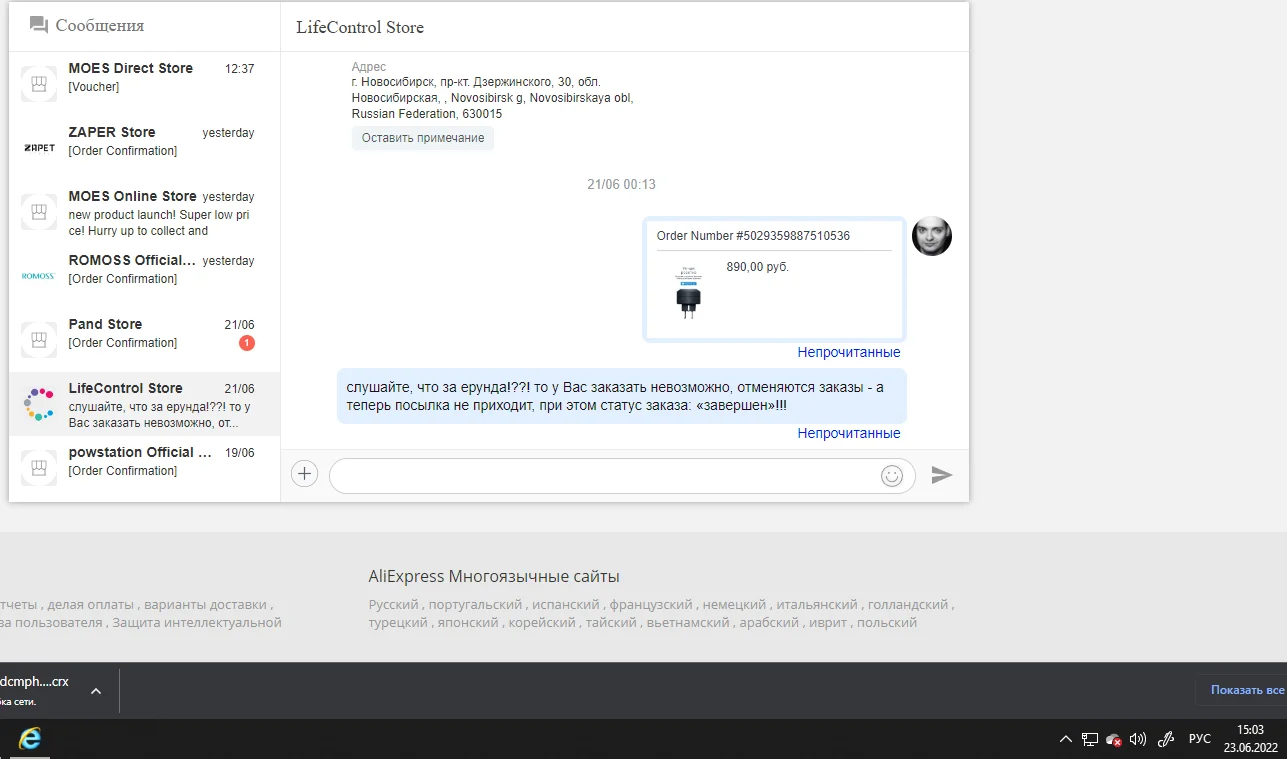Open the корейский language site link

pyautogui.click(x=543, y=623)
